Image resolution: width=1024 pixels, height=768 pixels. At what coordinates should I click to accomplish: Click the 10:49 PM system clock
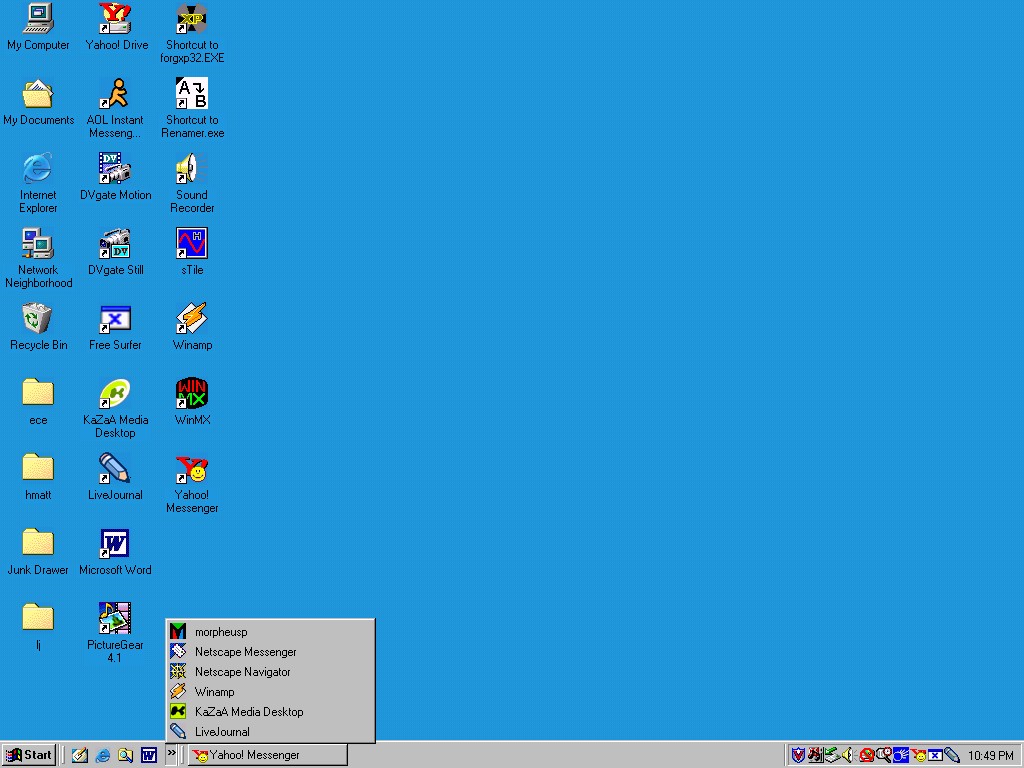click(x=991, y=756)
